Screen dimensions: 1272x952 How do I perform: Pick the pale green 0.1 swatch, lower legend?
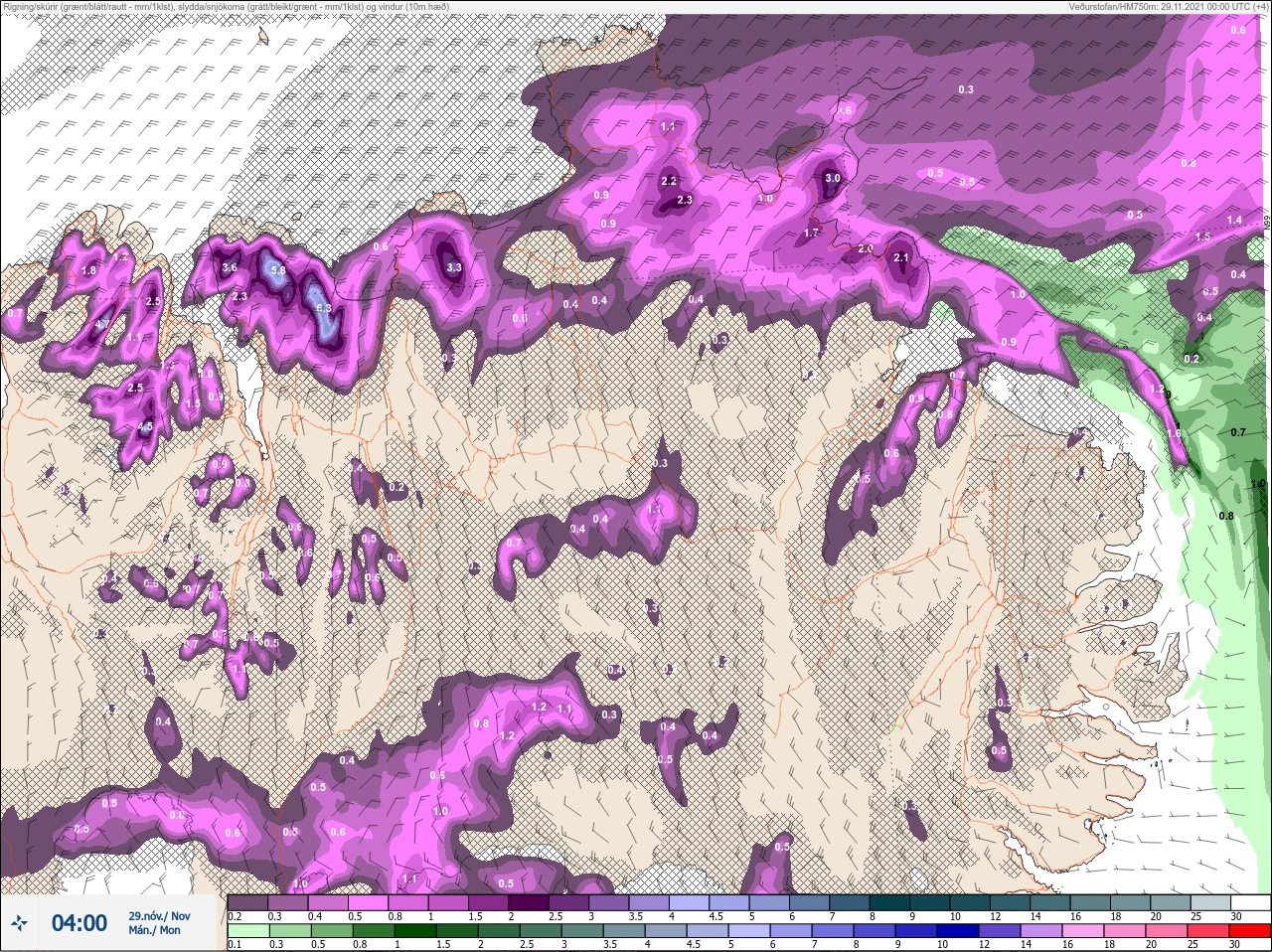pyautogui.click(x=248, y=932)
